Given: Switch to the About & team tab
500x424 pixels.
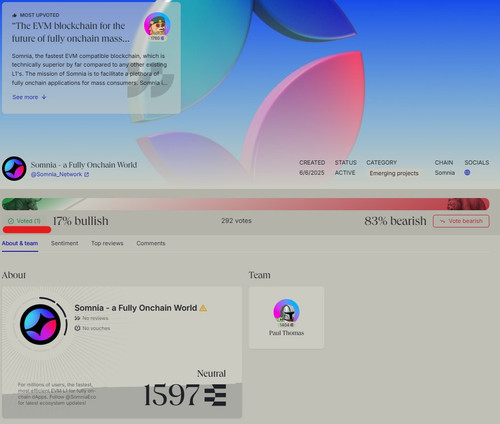Looking at the screenshot, I should point(20,243).
